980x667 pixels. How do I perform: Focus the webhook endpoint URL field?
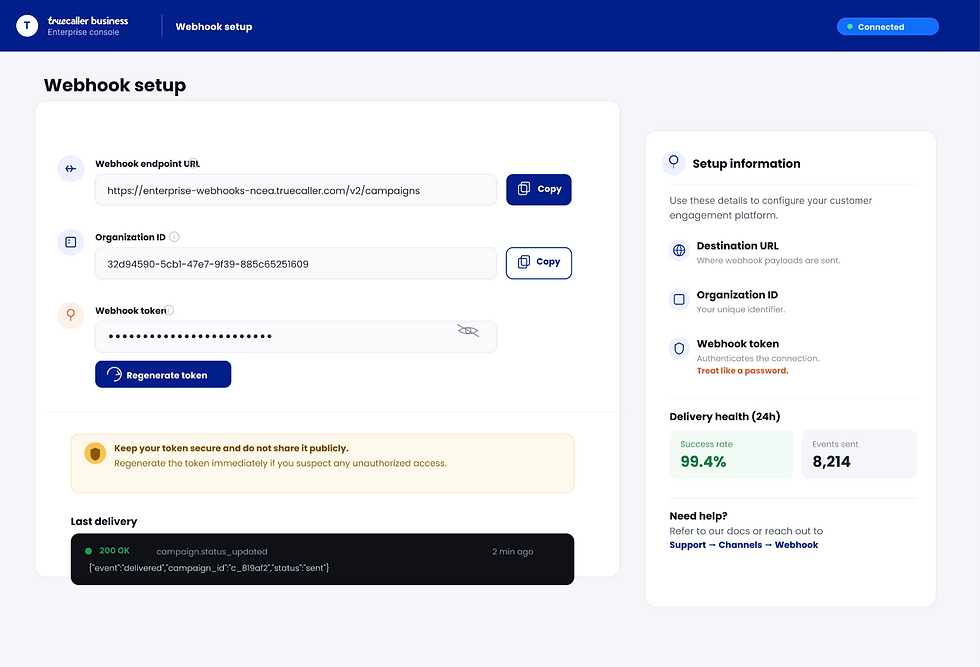click(296, 190)
